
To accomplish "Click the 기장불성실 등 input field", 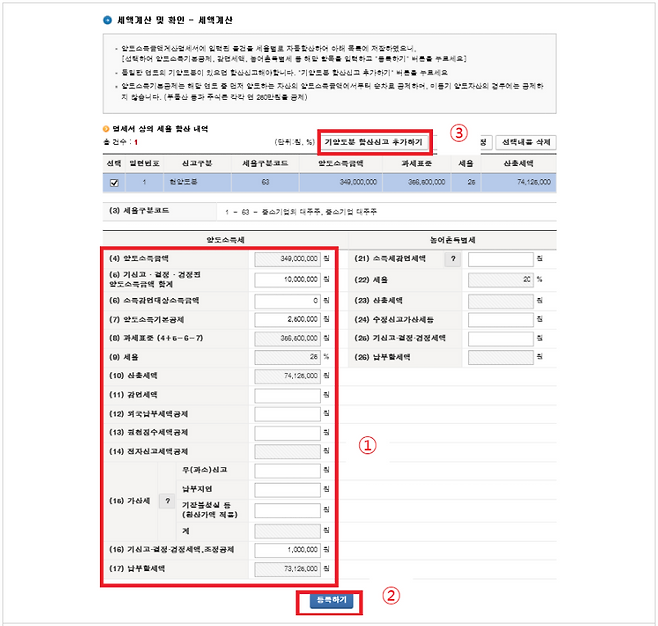I will pos(286,510).
